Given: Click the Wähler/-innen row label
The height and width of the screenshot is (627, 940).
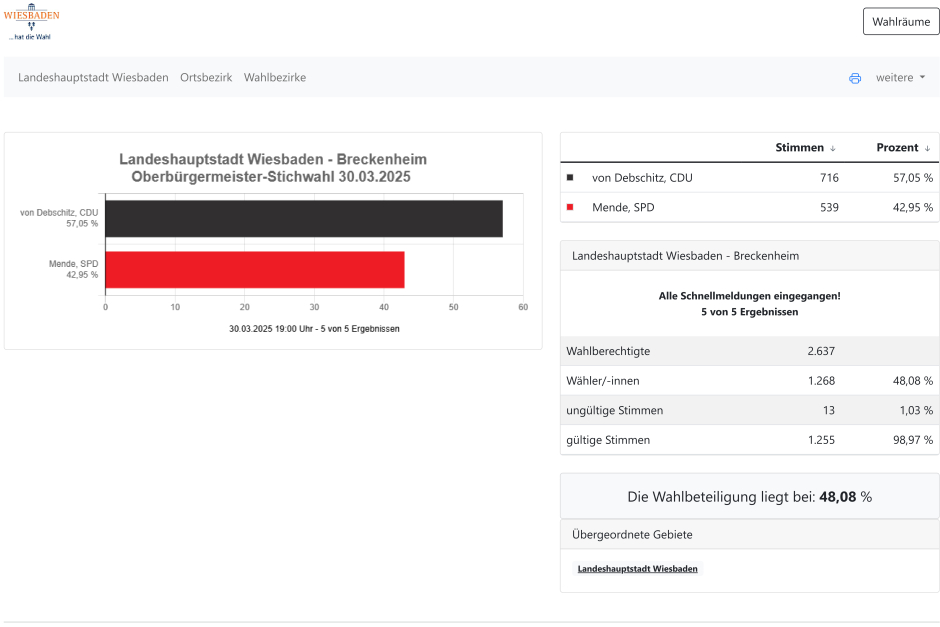Looking at the screenshot, I should tap(602, 381).
